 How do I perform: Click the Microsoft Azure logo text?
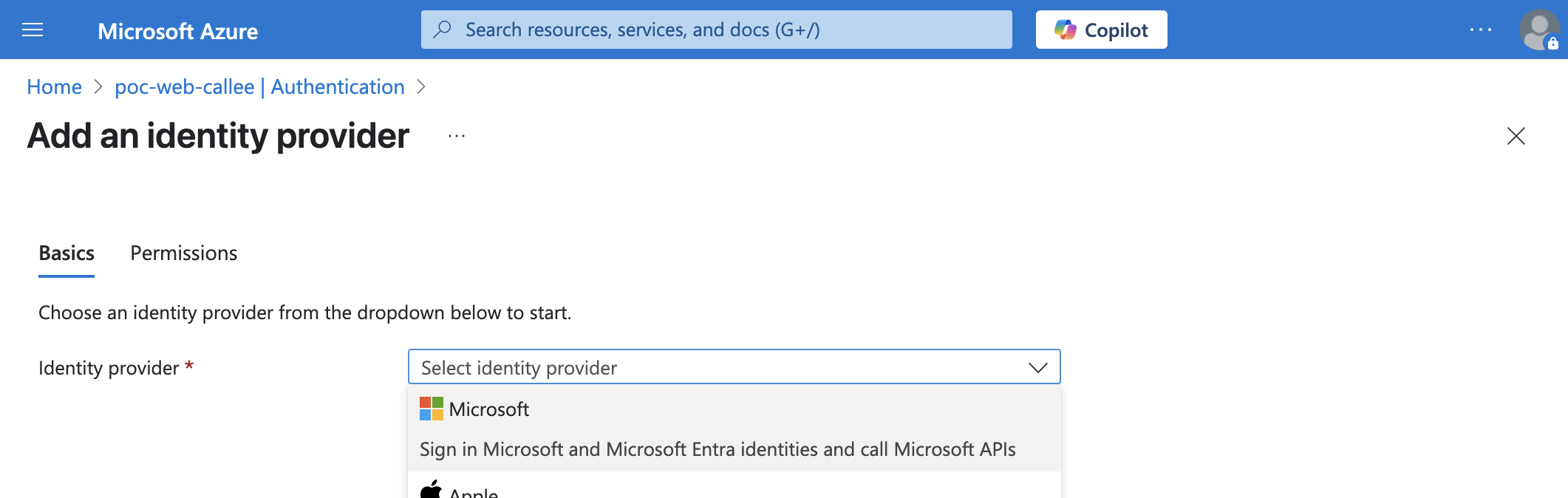177,31
